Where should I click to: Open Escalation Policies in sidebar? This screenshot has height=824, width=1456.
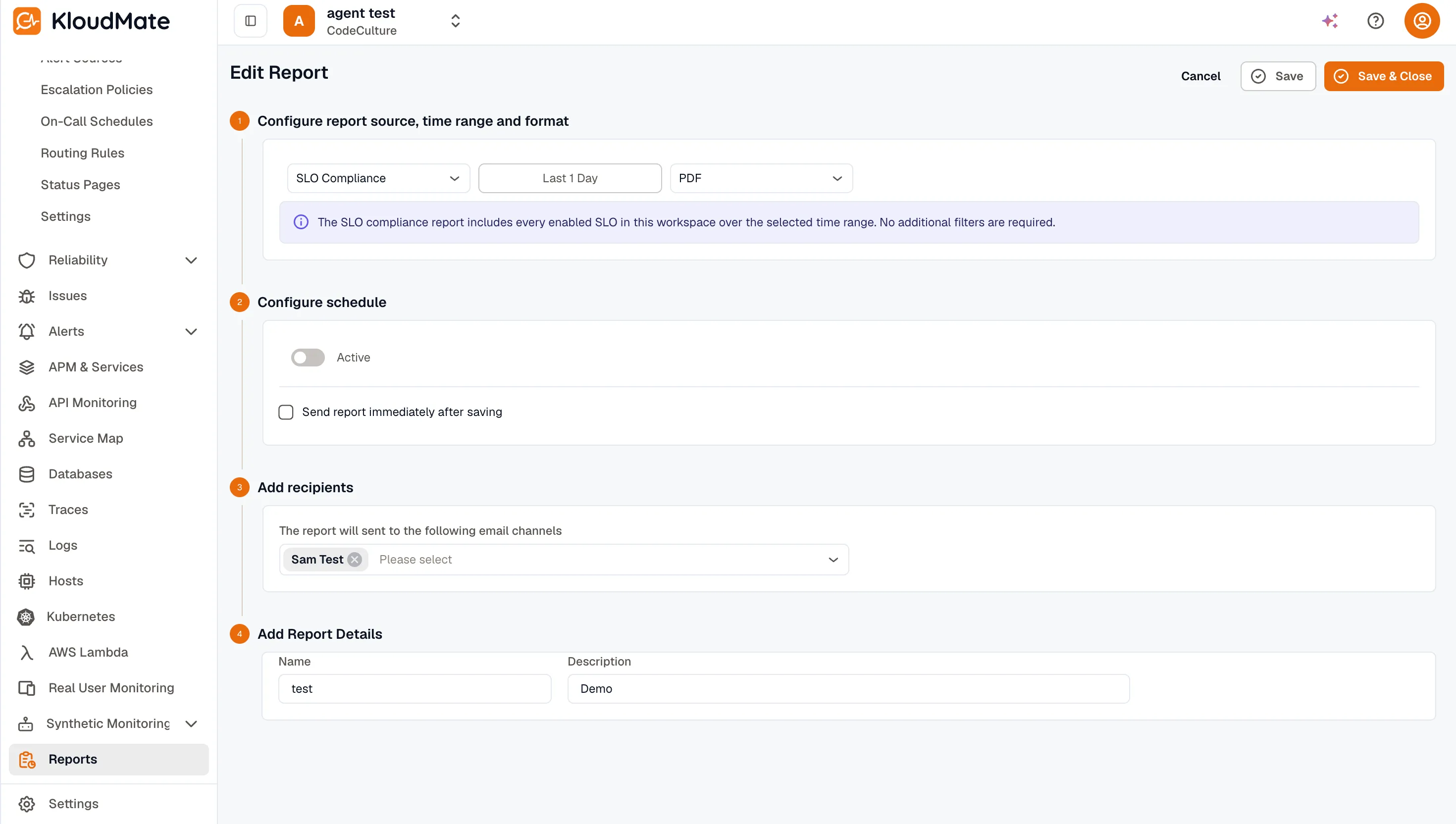pos(97,90)
